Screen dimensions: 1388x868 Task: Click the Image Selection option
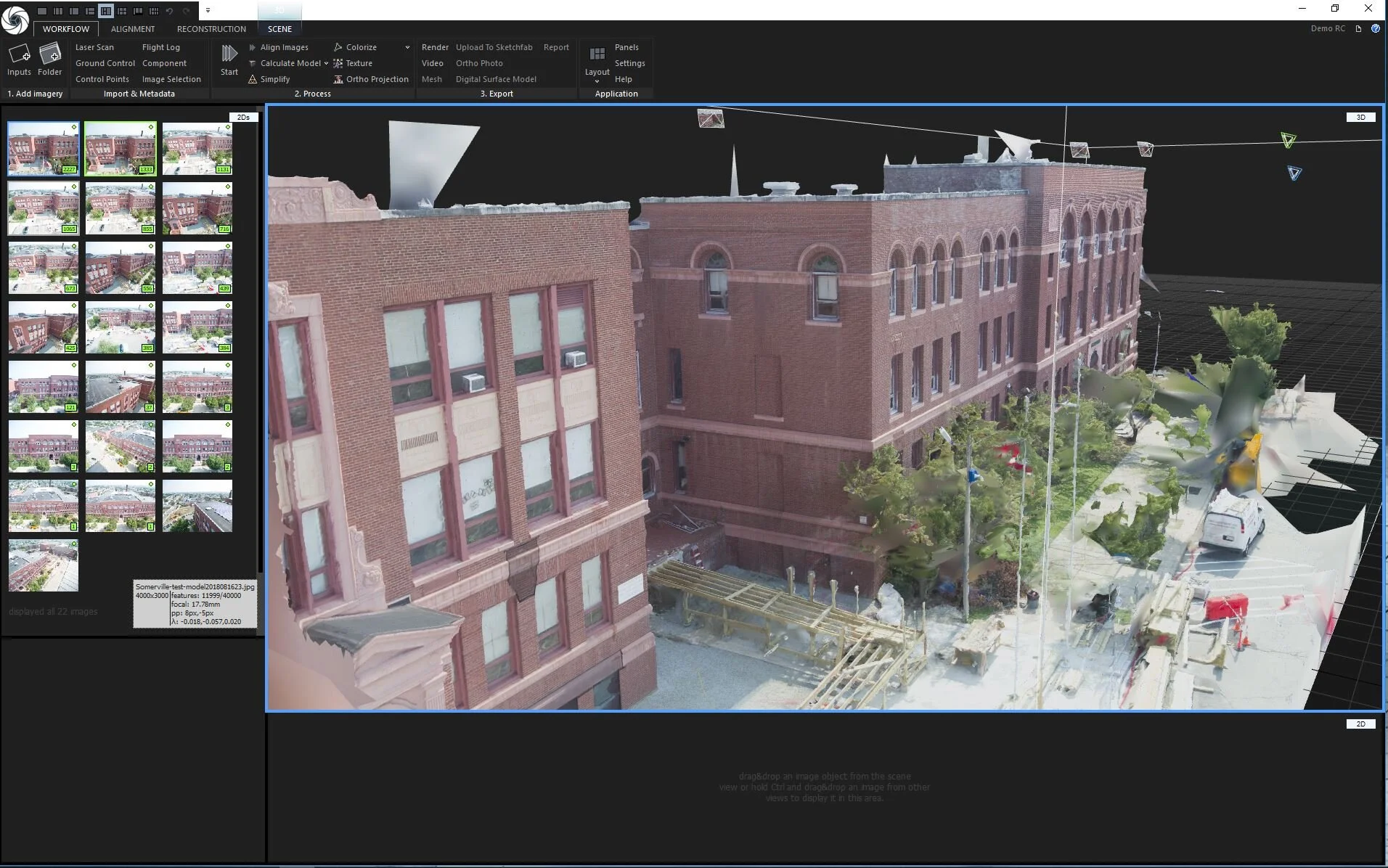point(171,79)
